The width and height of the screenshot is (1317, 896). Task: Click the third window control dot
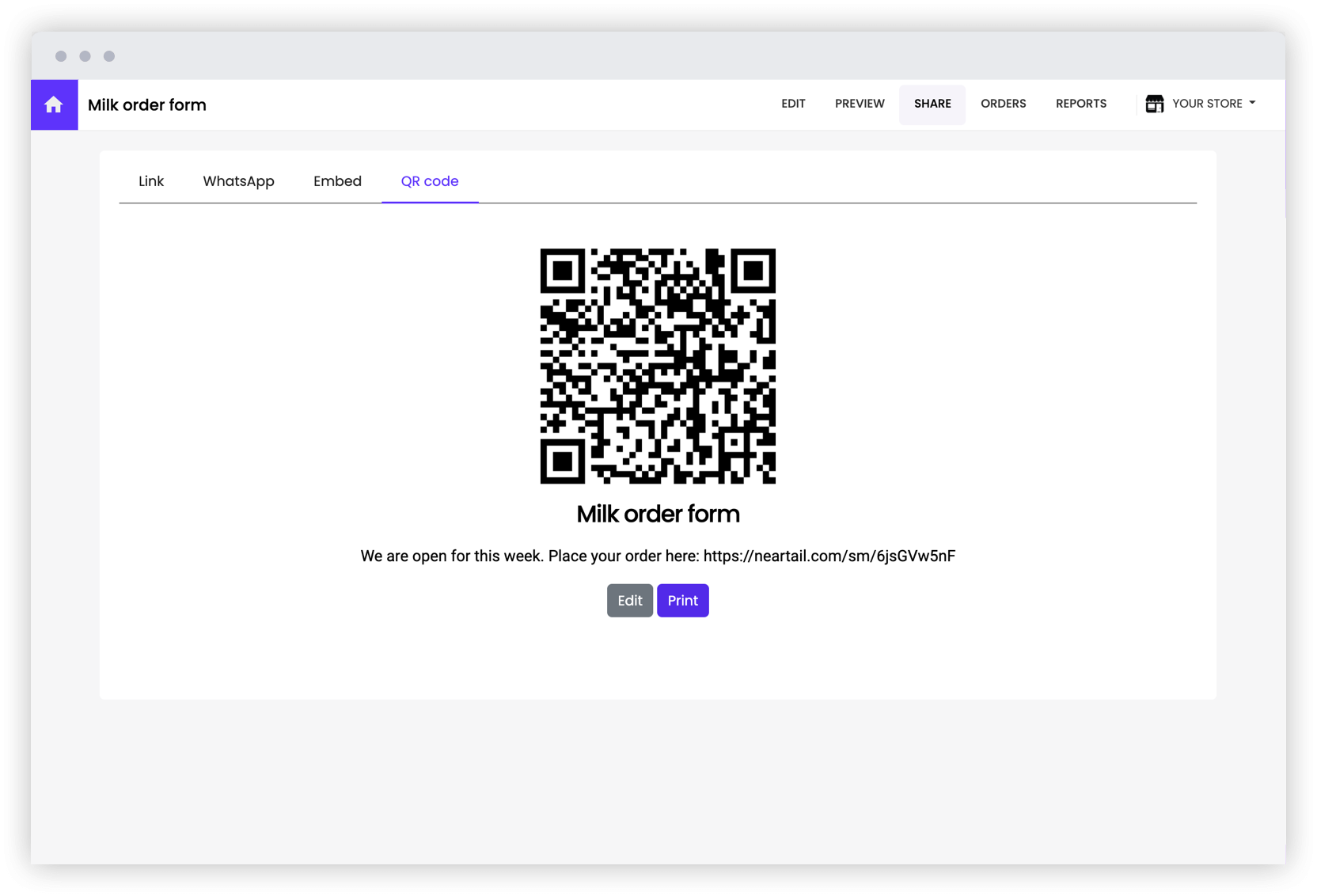(109, 56)
